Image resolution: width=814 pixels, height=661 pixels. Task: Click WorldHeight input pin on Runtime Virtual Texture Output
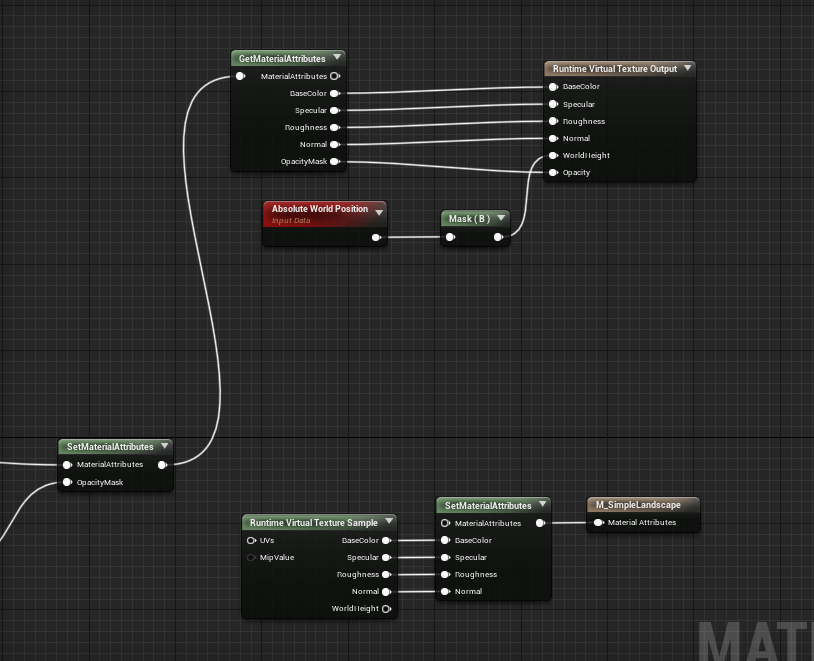[553, 155]
